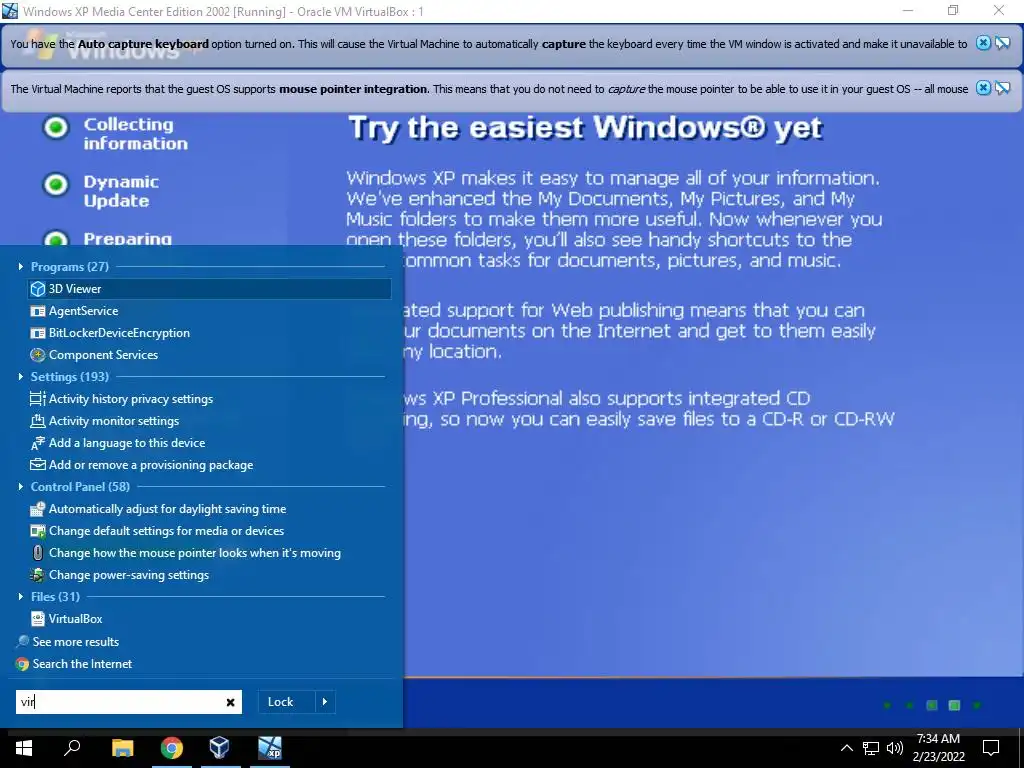1024x768 pixels.
Task: Open Google Chrome from the taskbar
Action: 171,748
